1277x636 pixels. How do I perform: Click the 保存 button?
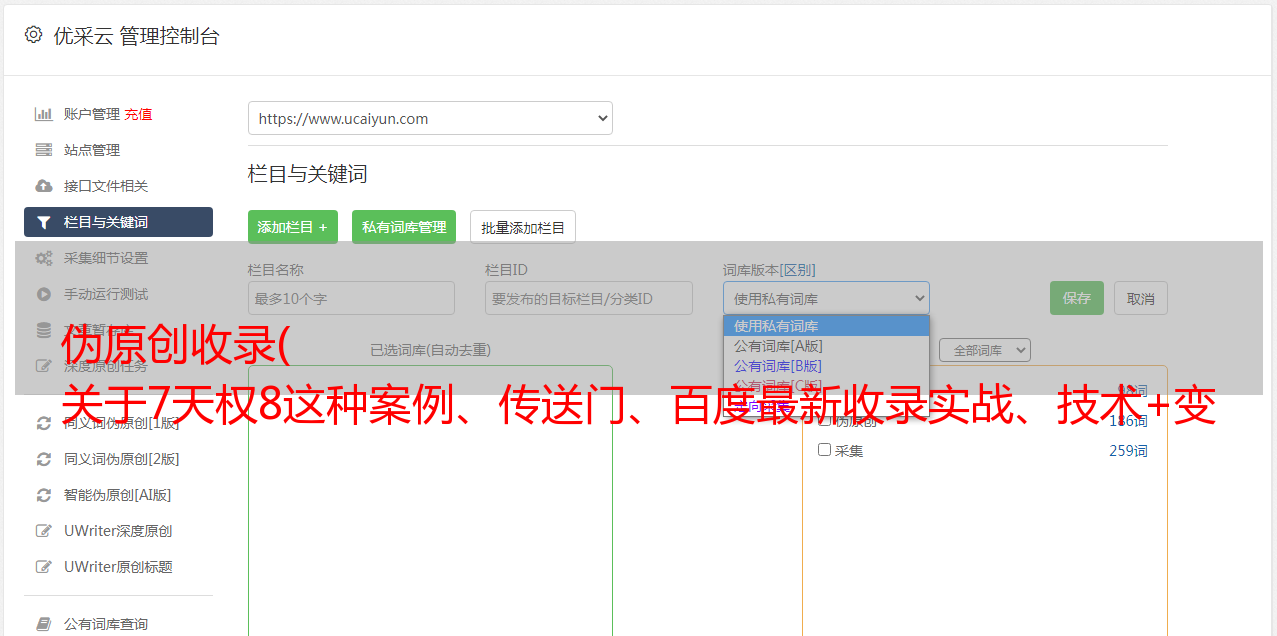click(1077, 298)
